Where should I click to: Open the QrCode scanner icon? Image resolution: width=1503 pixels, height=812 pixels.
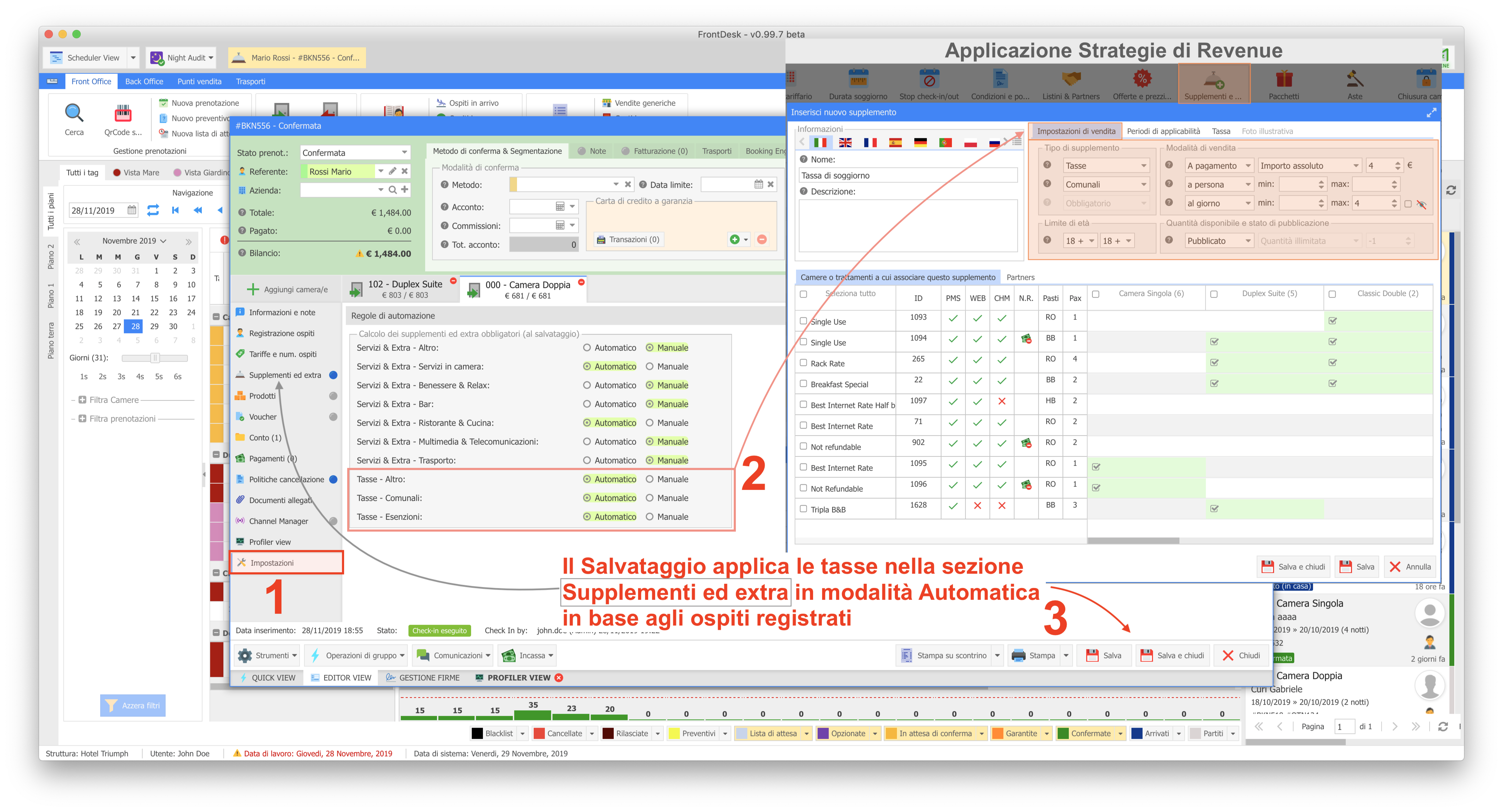coord(122,113)
